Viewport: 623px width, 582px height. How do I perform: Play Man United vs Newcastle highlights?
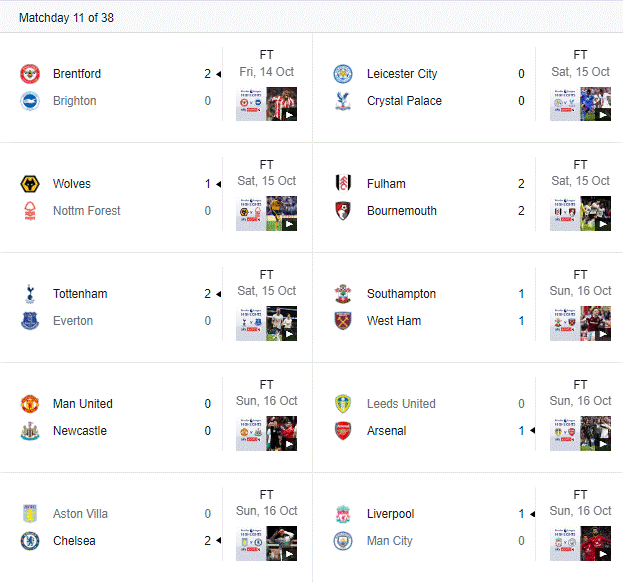266,434
